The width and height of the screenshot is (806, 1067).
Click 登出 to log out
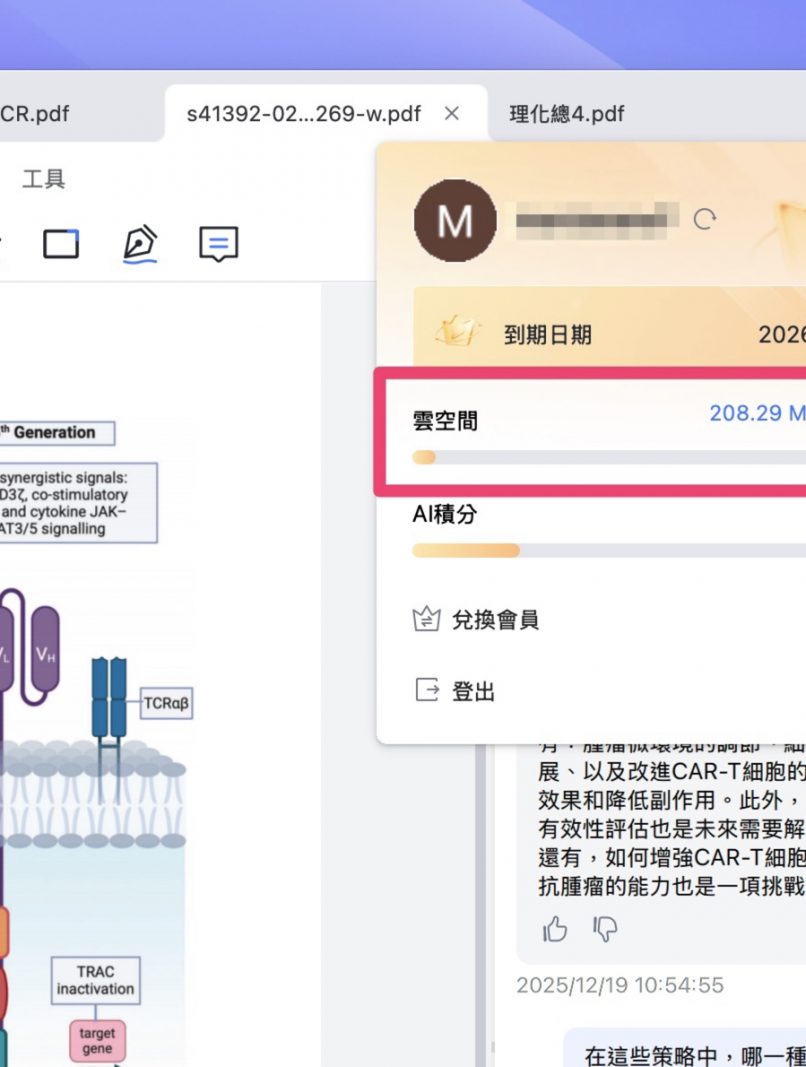(473, 691)
